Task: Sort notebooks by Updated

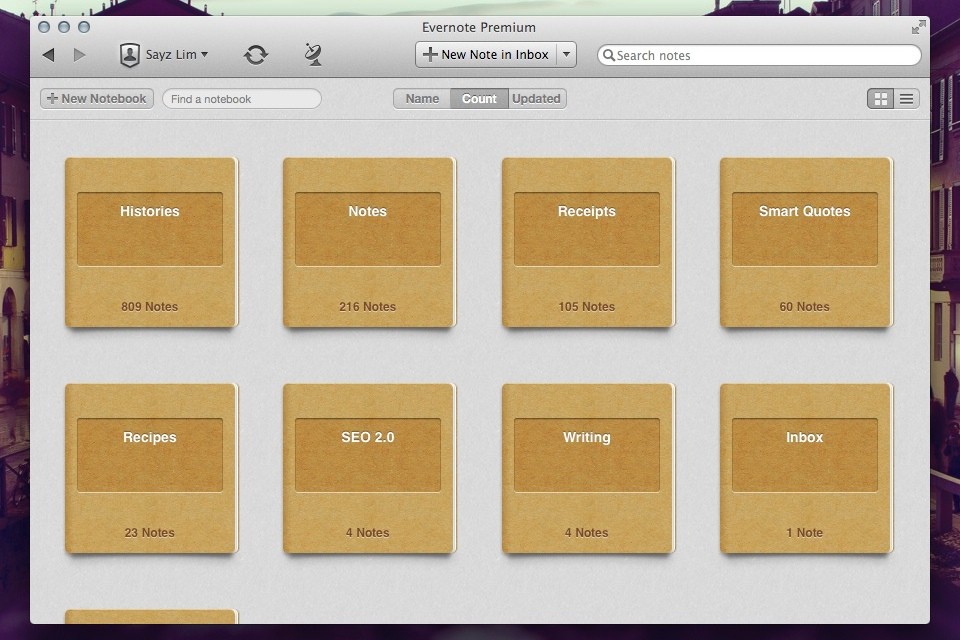Action: point(537,99)
